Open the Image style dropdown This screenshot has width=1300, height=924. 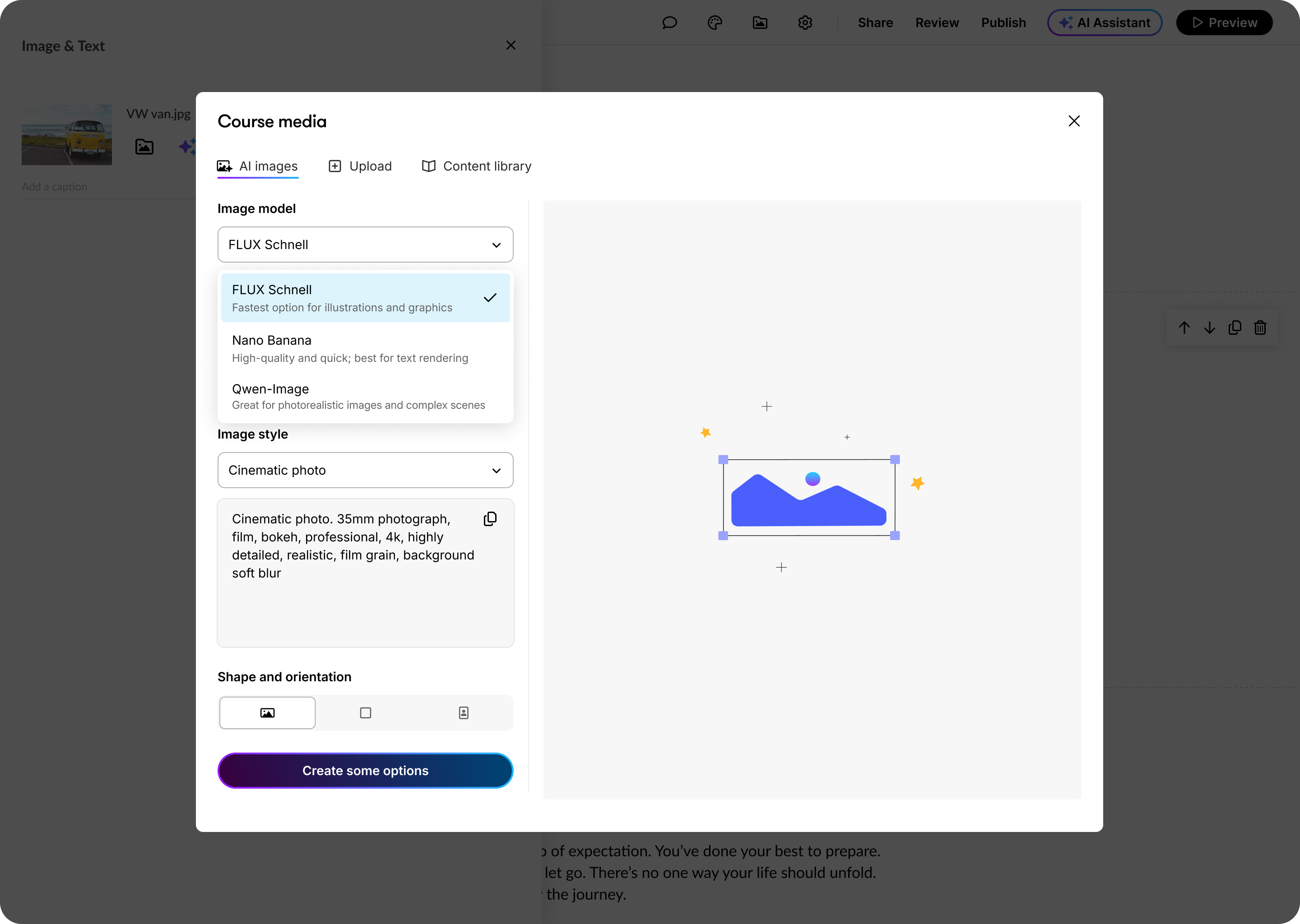365,470
